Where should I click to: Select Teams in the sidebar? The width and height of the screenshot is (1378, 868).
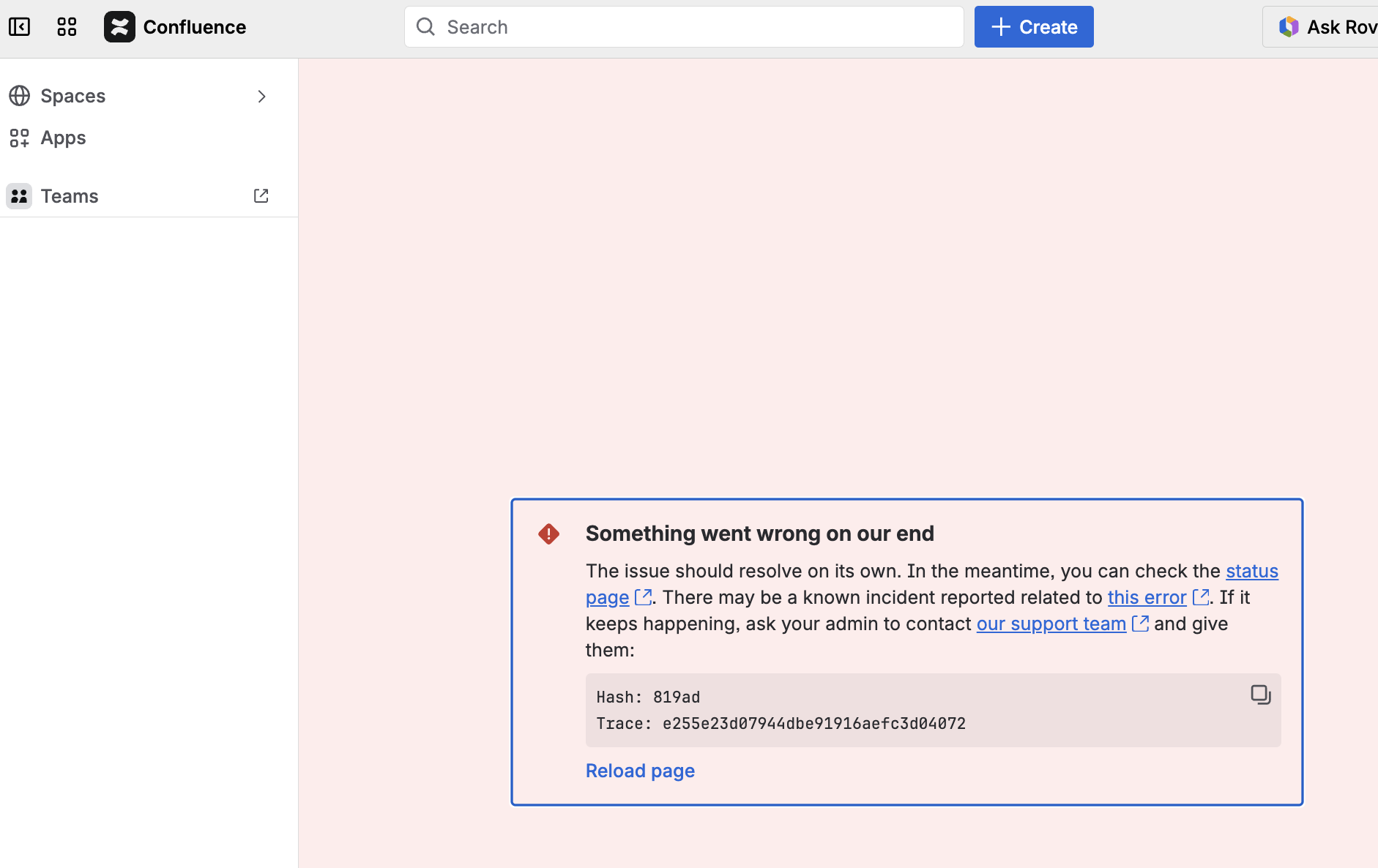coord(70,196)
